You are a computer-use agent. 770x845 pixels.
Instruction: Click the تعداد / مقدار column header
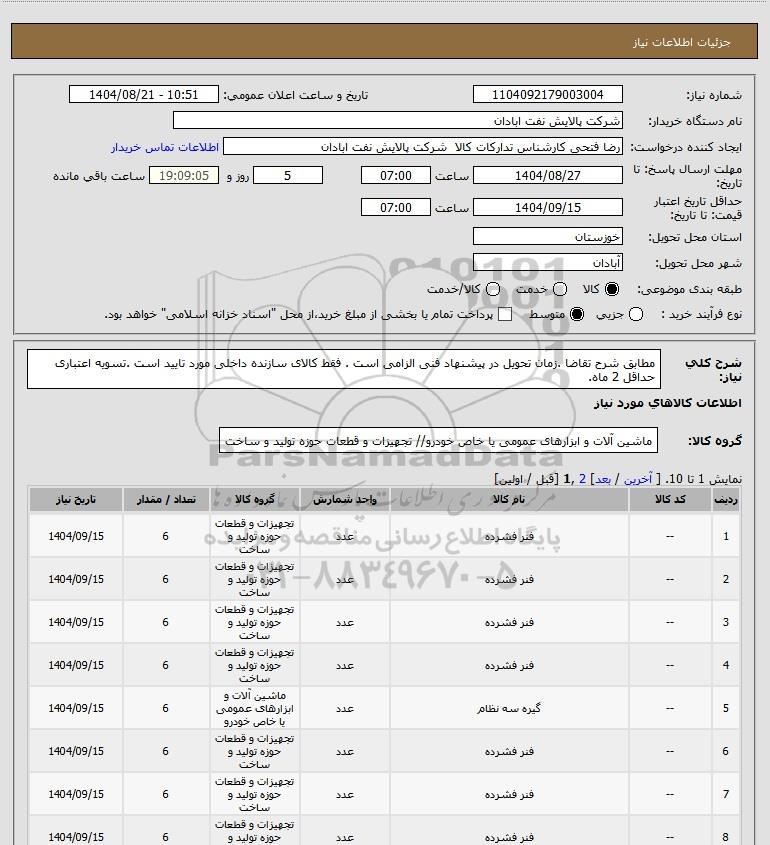[165, 500]
